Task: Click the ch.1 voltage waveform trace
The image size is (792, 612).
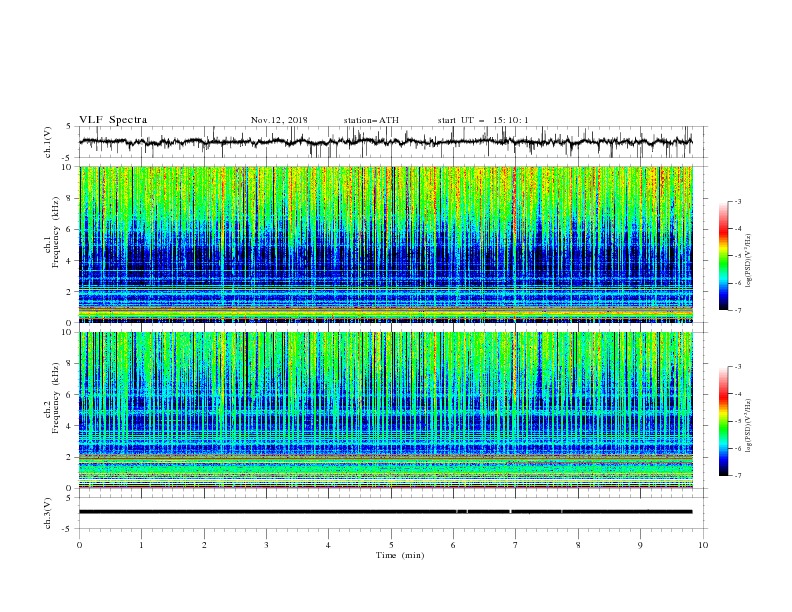Action: (386, 142)
